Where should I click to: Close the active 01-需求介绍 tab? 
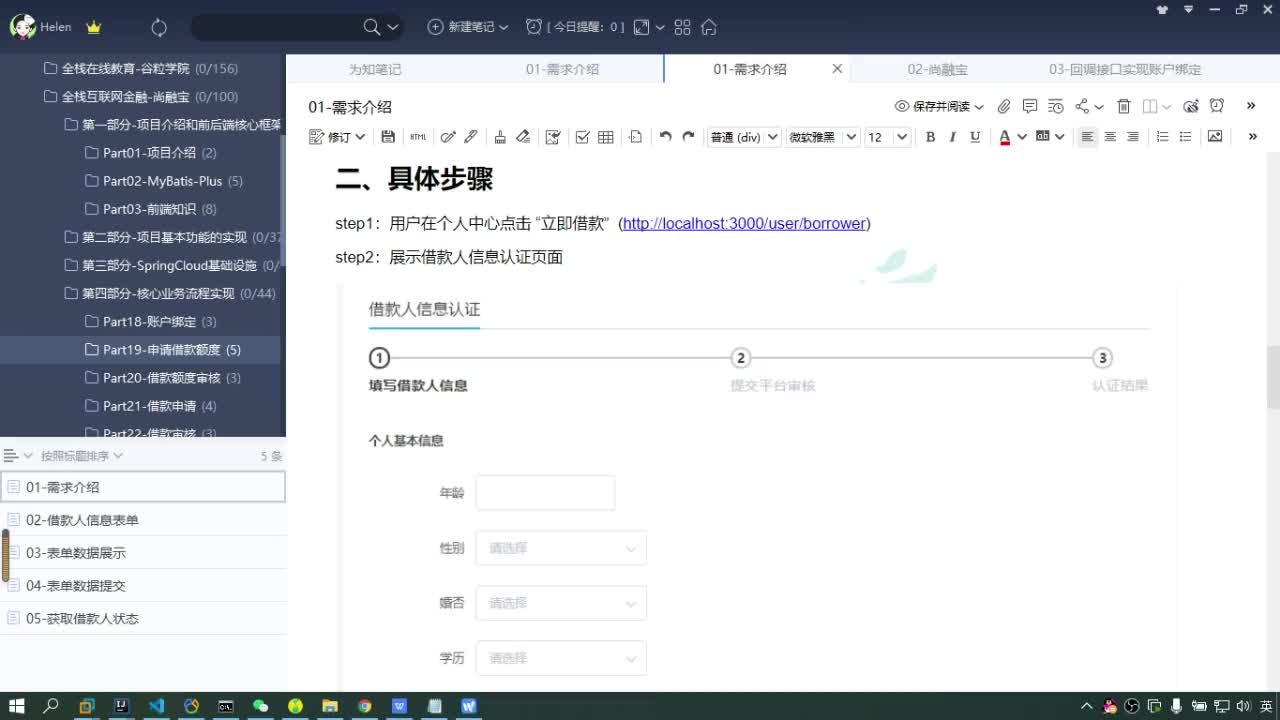pos(837,69)
